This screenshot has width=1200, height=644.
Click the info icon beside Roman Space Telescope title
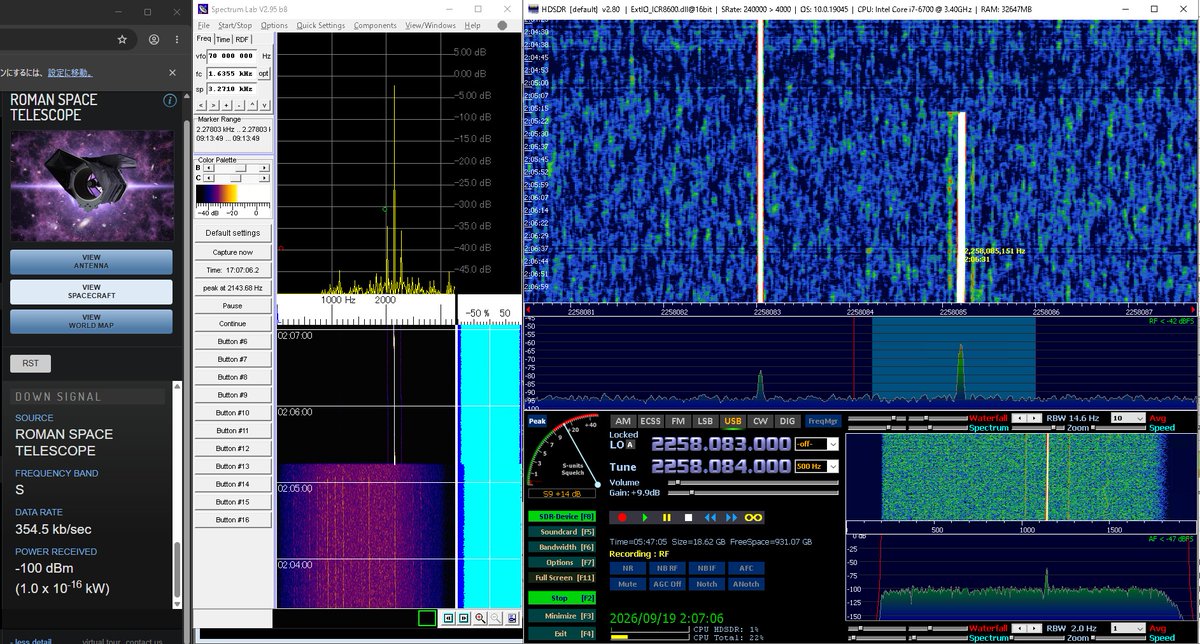170,101
